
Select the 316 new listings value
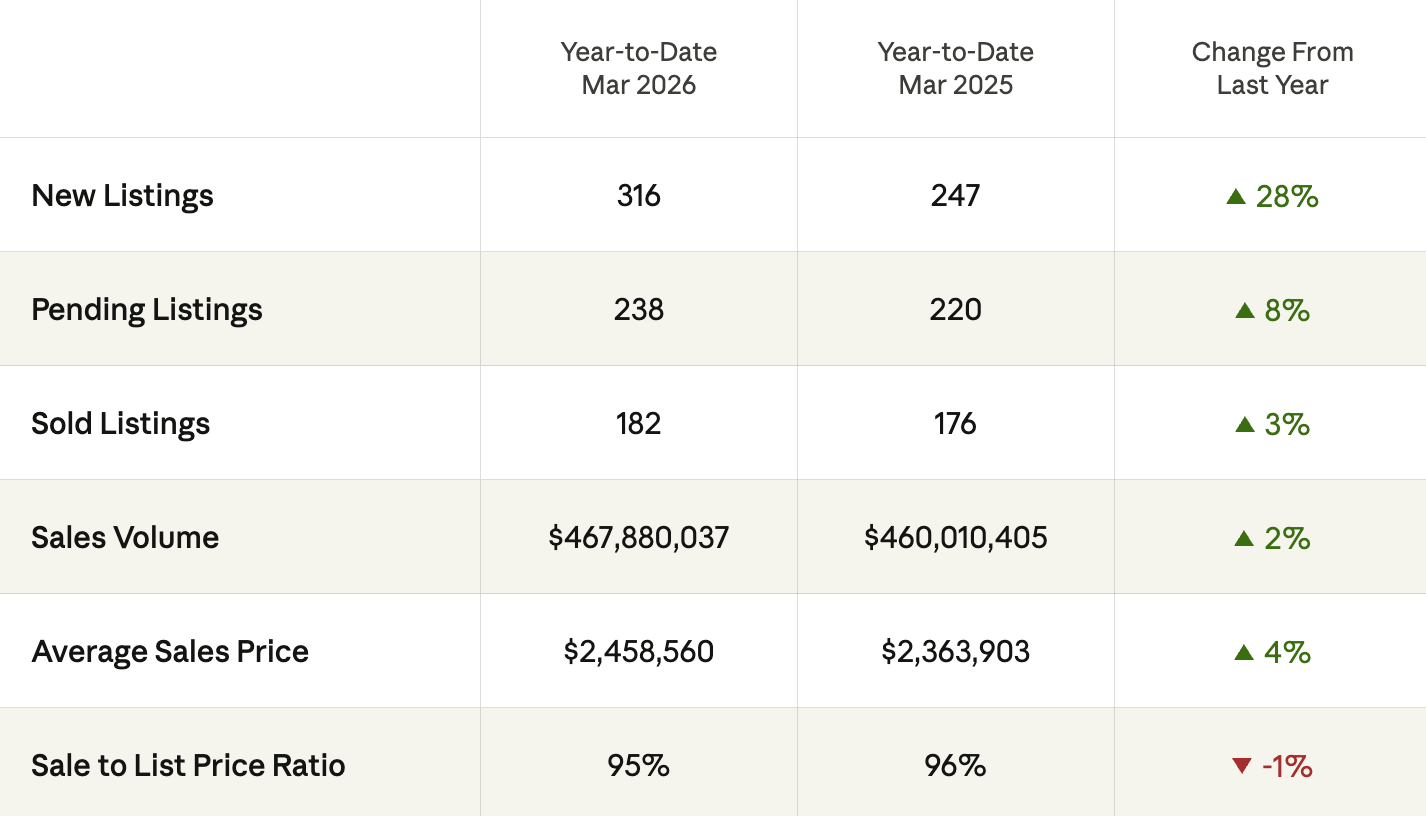coord(639,195)
